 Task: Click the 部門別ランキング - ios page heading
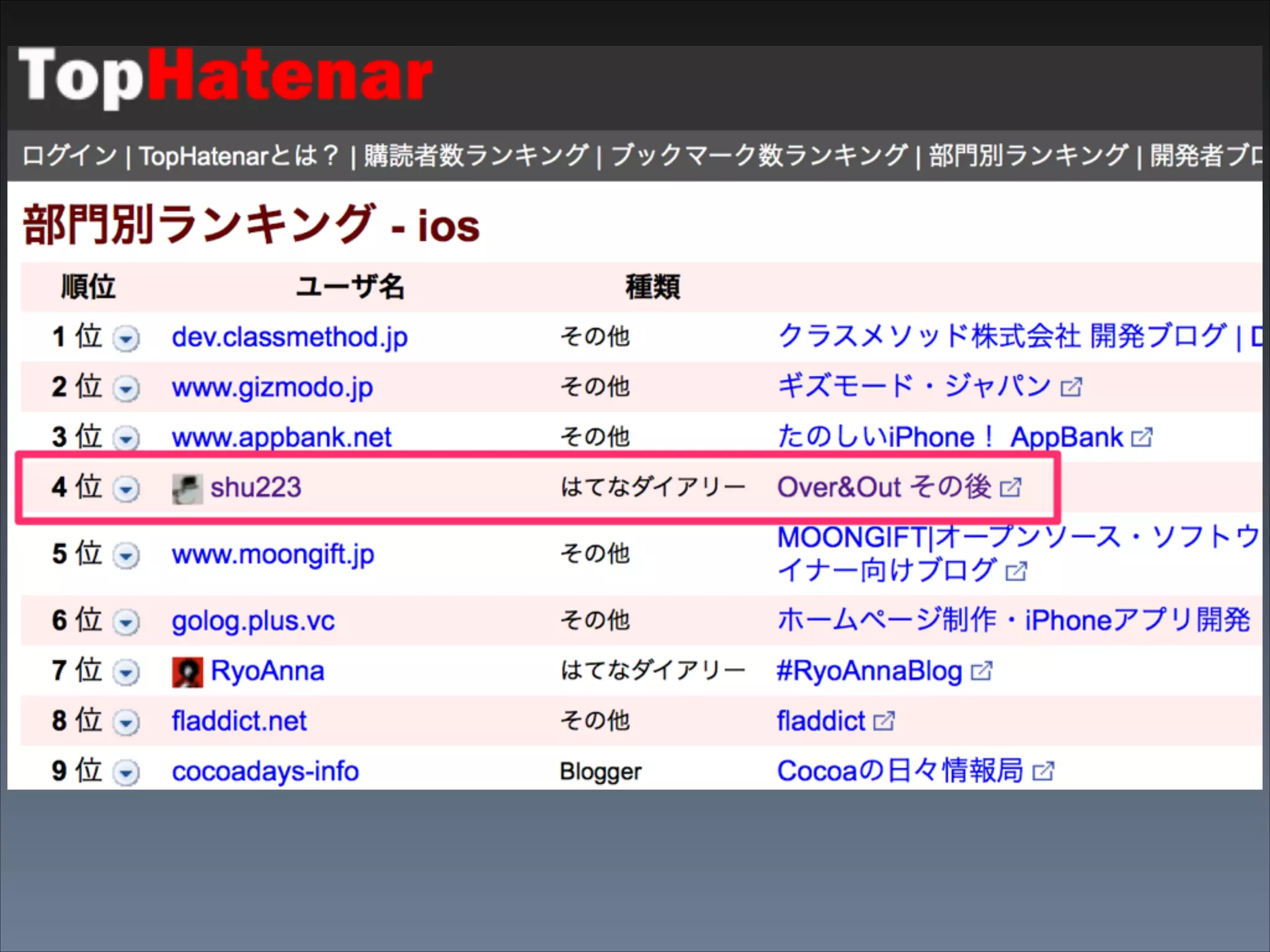[x=251, y=224]
